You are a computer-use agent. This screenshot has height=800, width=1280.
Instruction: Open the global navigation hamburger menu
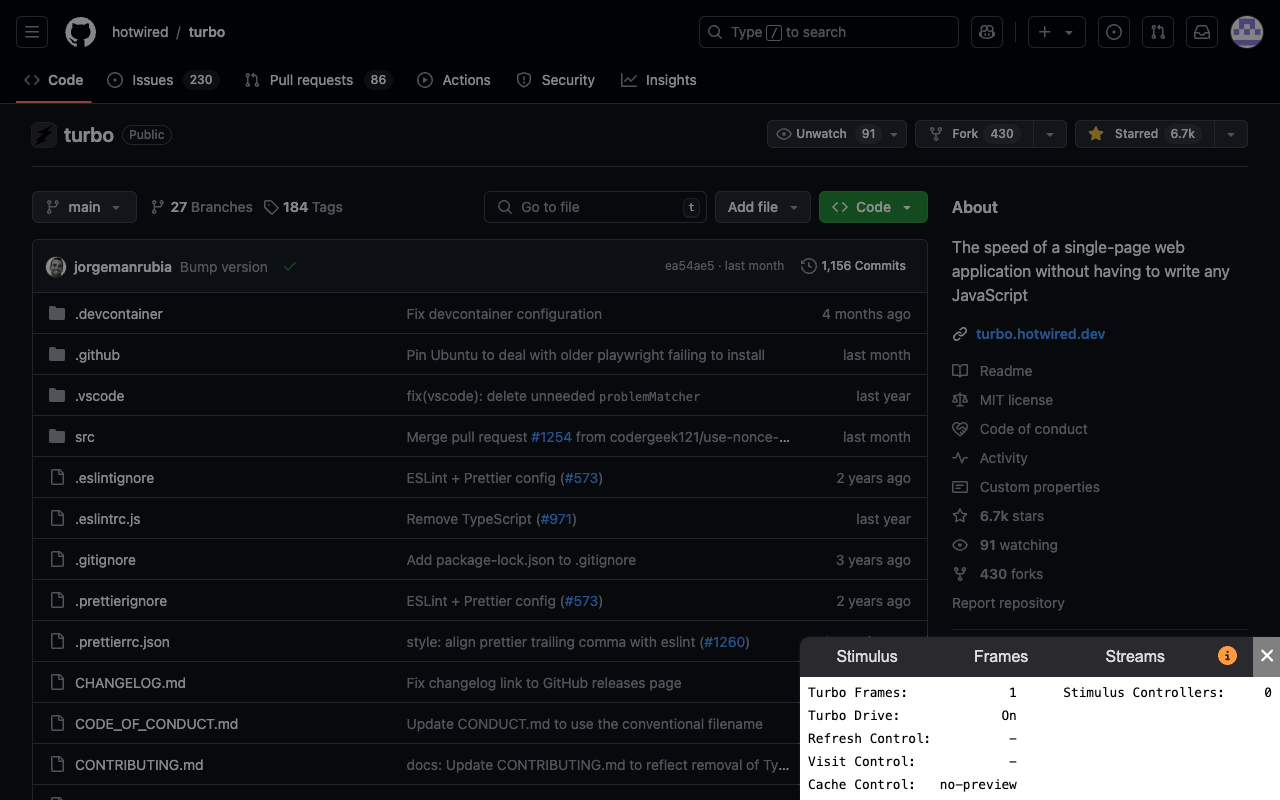tap(31, 31)
